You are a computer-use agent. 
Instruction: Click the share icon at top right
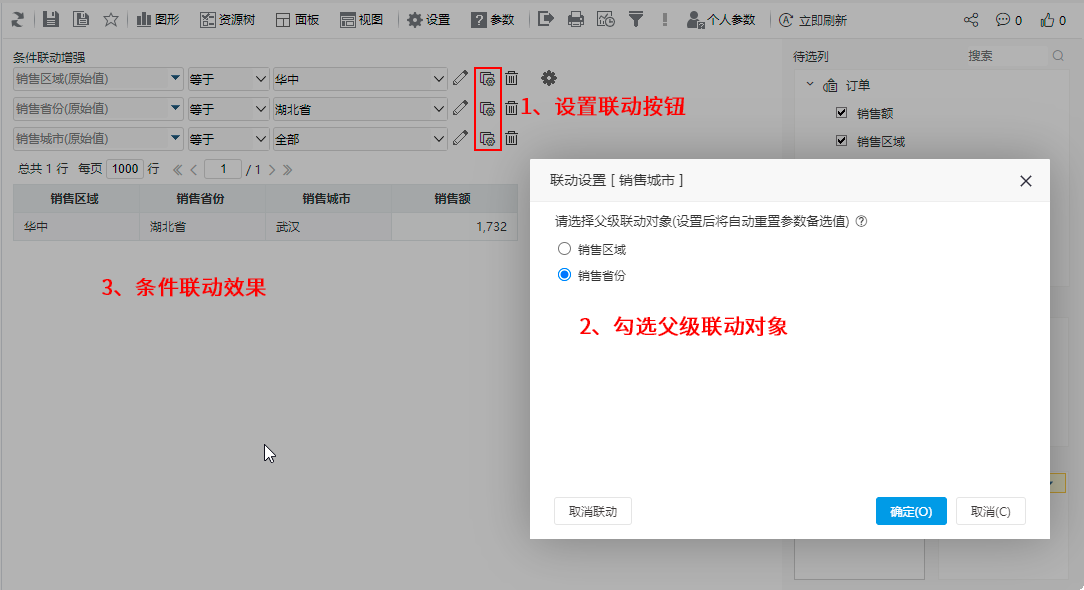click(971, 20)
